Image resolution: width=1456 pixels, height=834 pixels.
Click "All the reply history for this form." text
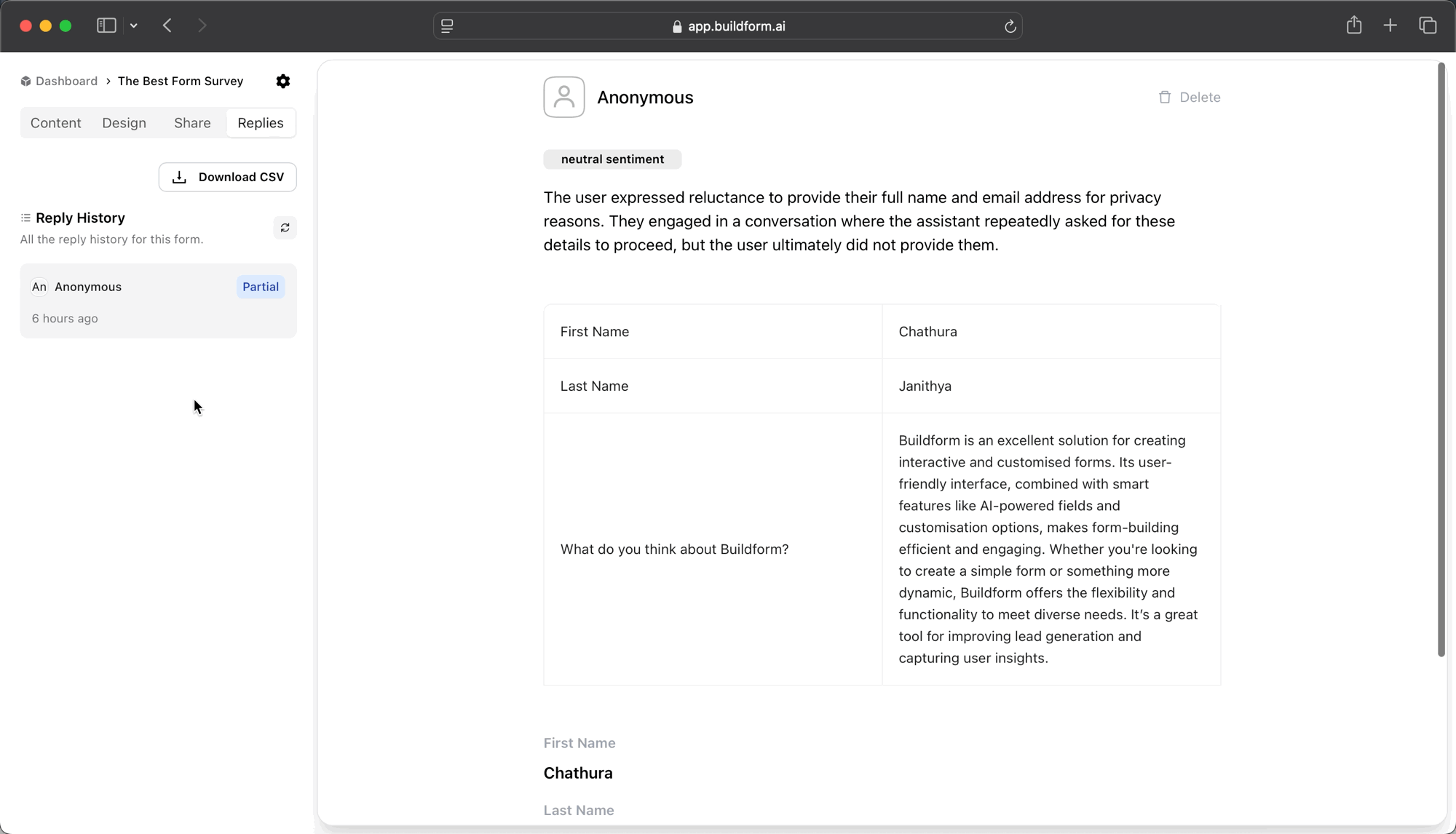(112, 239)
